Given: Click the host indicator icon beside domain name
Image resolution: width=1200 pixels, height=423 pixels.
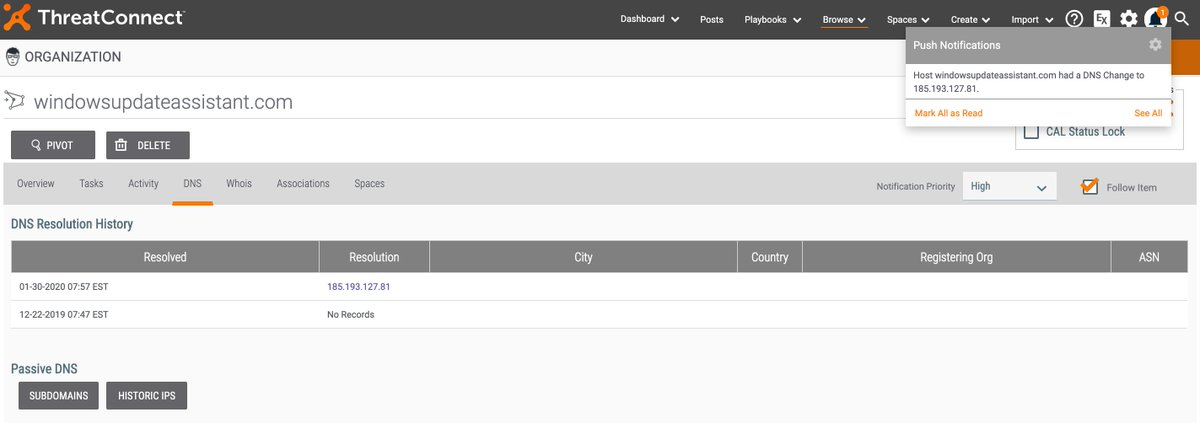Looking at the screenshot, I should tap(16, 100).
